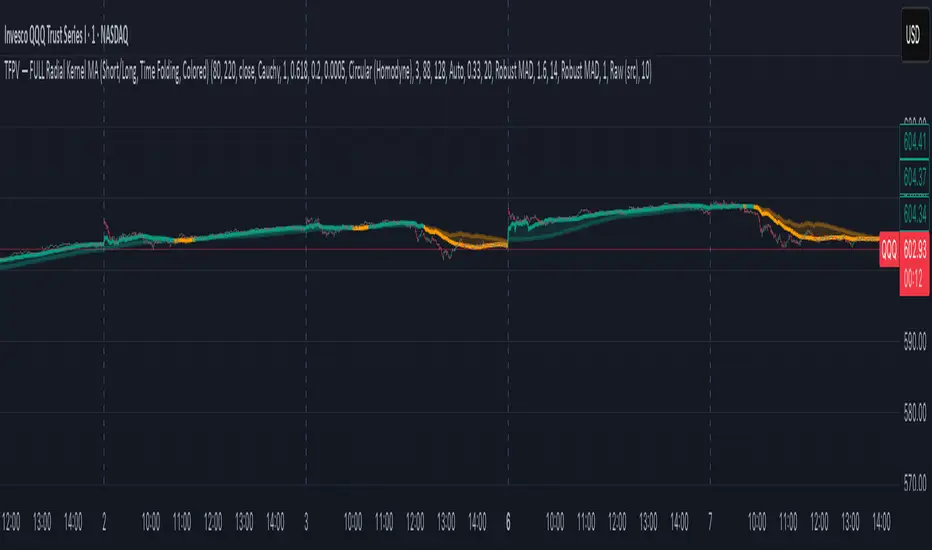Click the NASDAQ exchange text in the title
The width and height of the screenshot is (932, 550).
pyautogui.click(x=115, y=36)
